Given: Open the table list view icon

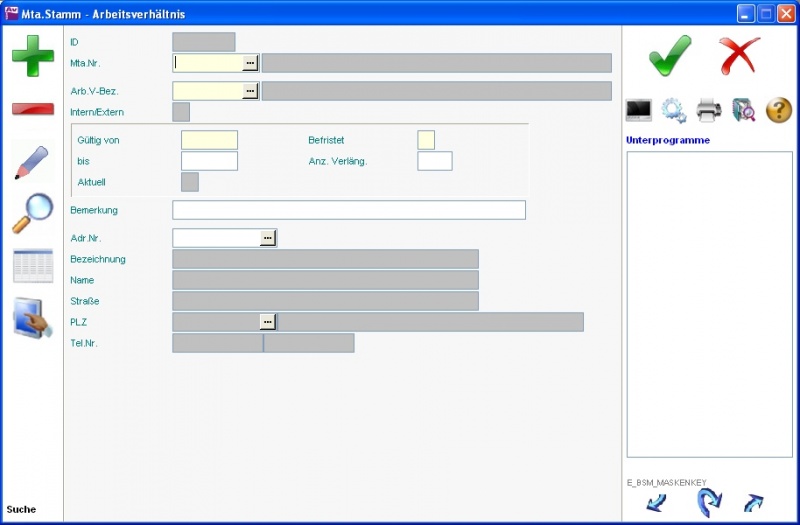Looking at the screenshot, I should point(33,266).
